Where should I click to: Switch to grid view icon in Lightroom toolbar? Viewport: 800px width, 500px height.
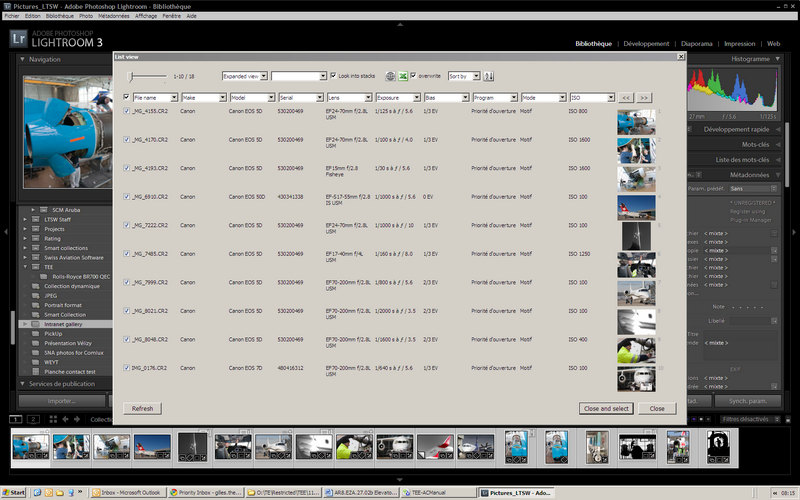(x=53, y=419)
